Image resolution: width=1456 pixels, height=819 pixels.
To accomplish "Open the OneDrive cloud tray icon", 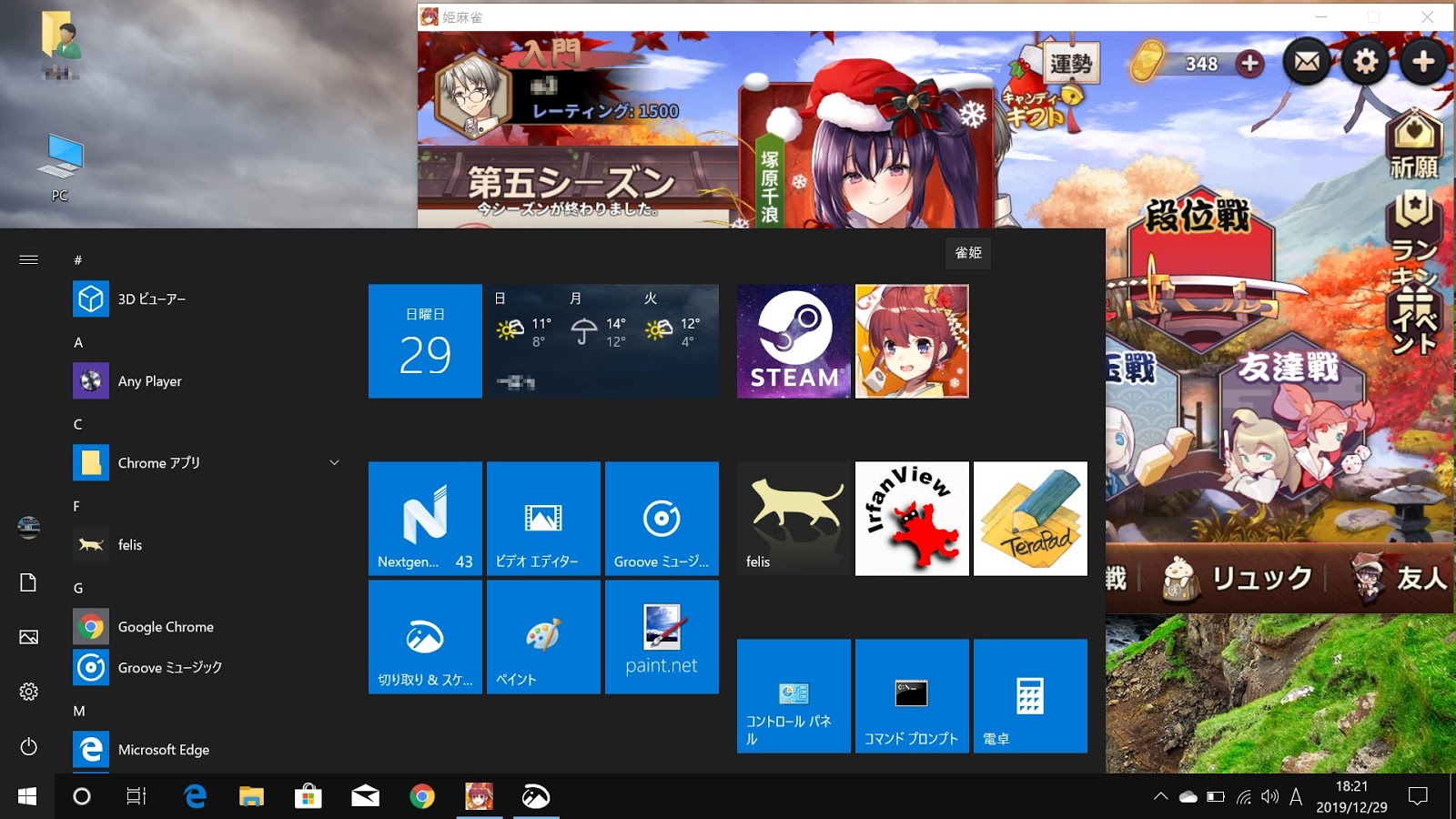I will point(1188,796).
